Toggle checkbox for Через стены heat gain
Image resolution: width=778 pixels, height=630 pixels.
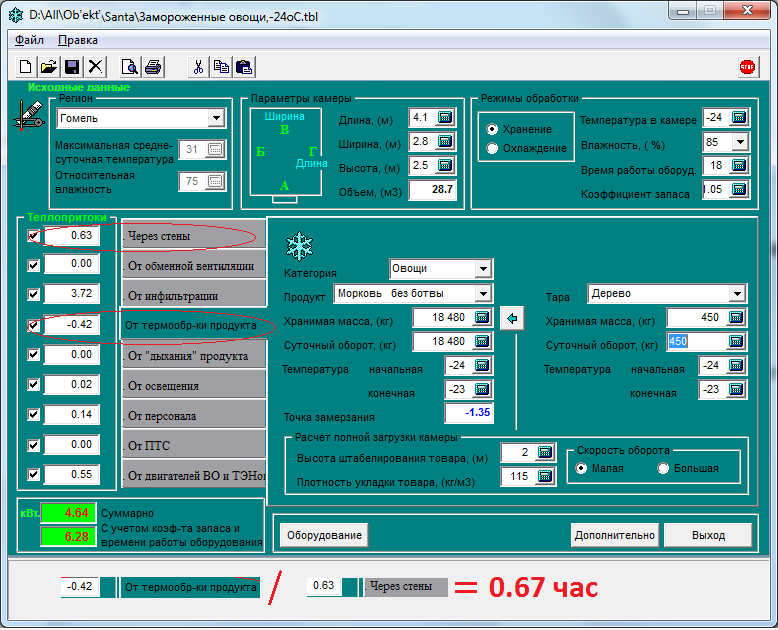33,236
